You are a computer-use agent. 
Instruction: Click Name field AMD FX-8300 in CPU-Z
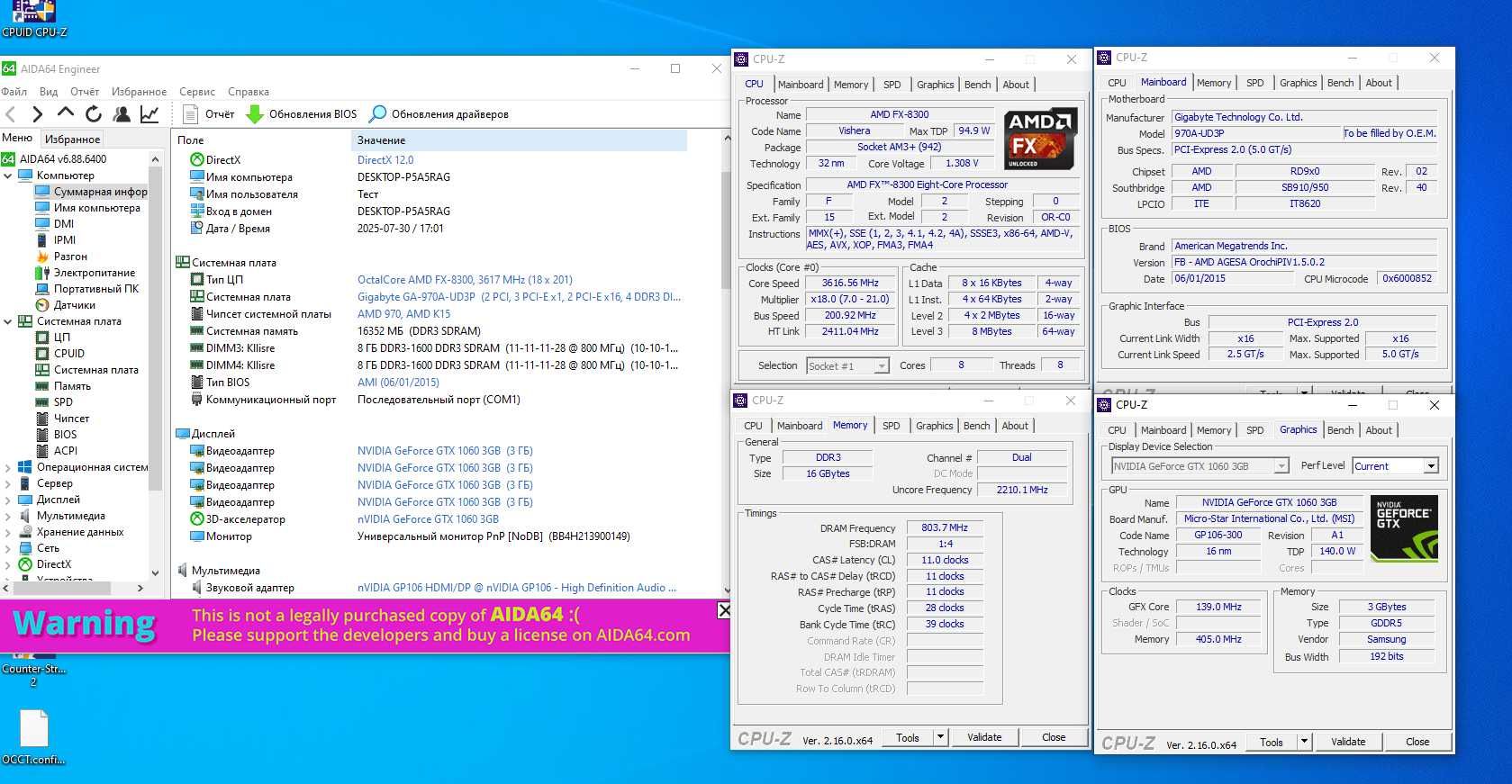point(899,114)
